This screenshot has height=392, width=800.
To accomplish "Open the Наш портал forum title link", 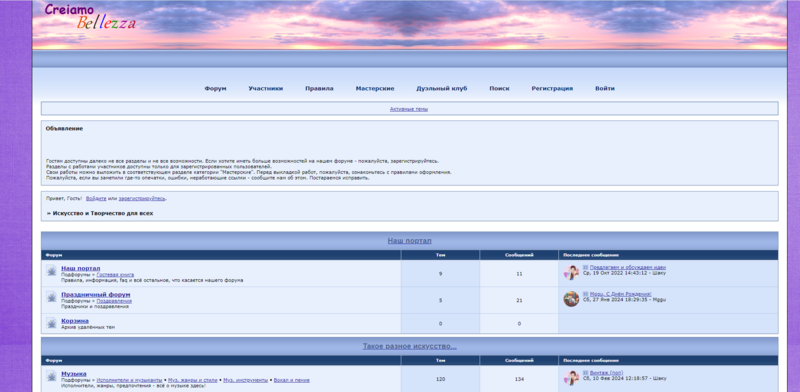I will coord(81,268).
